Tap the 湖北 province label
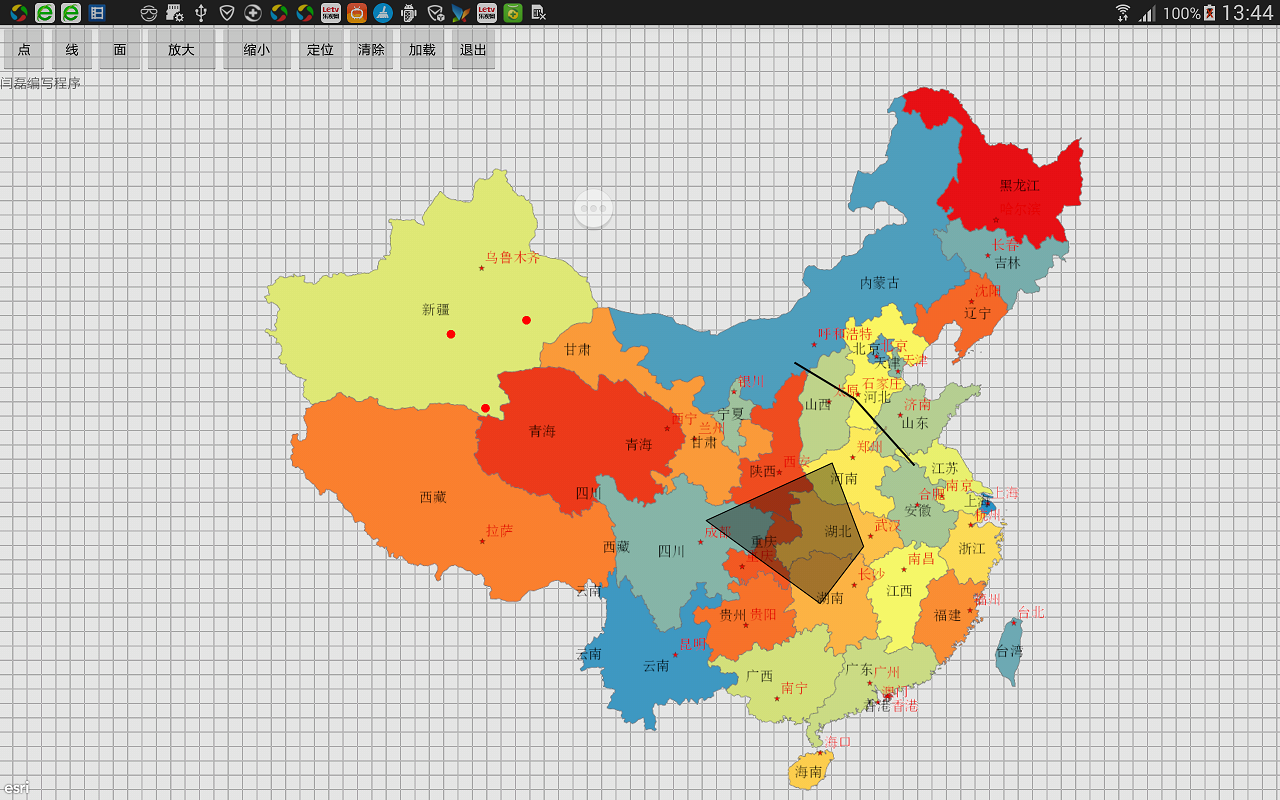 [838, 531]
